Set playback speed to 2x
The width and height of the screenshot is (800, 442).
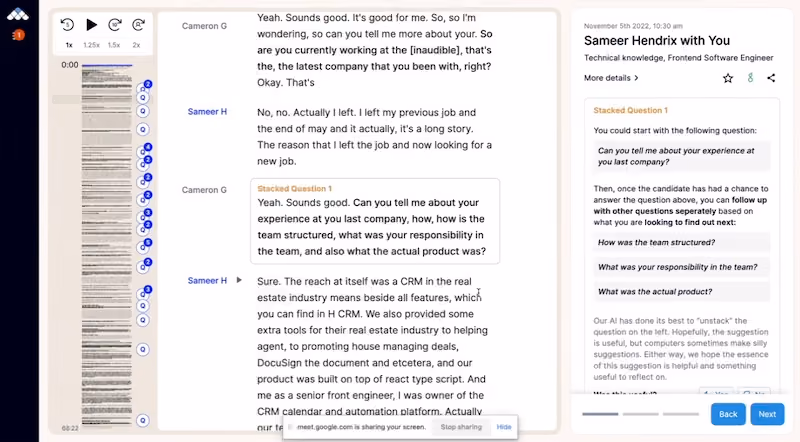[136, 45]
